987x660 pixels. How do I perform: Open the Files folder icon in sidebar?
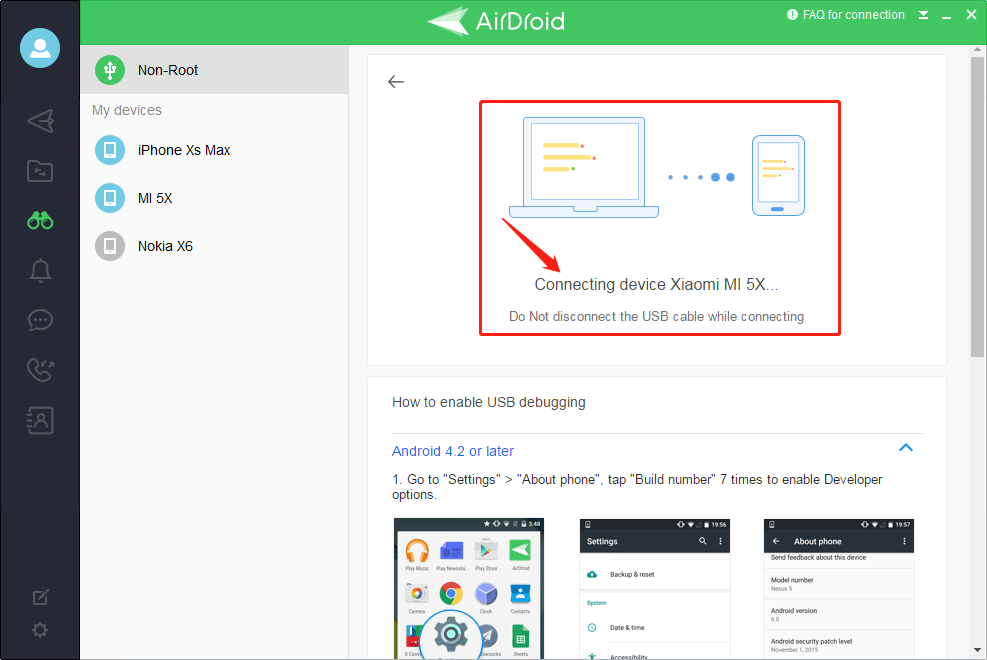click(x=40, y=171)
